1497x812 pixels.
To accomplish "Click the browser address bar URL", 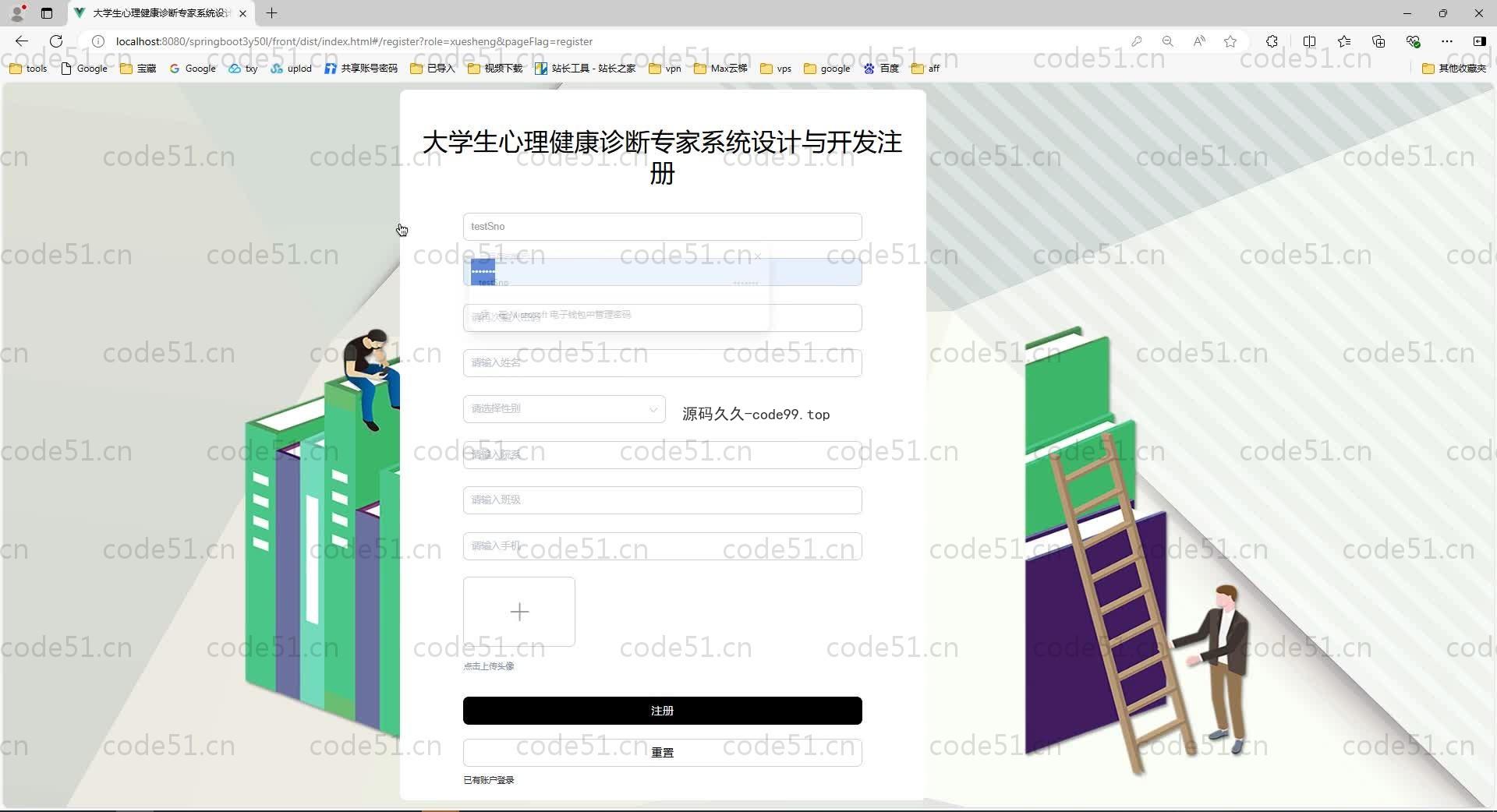I will (354, 41).
